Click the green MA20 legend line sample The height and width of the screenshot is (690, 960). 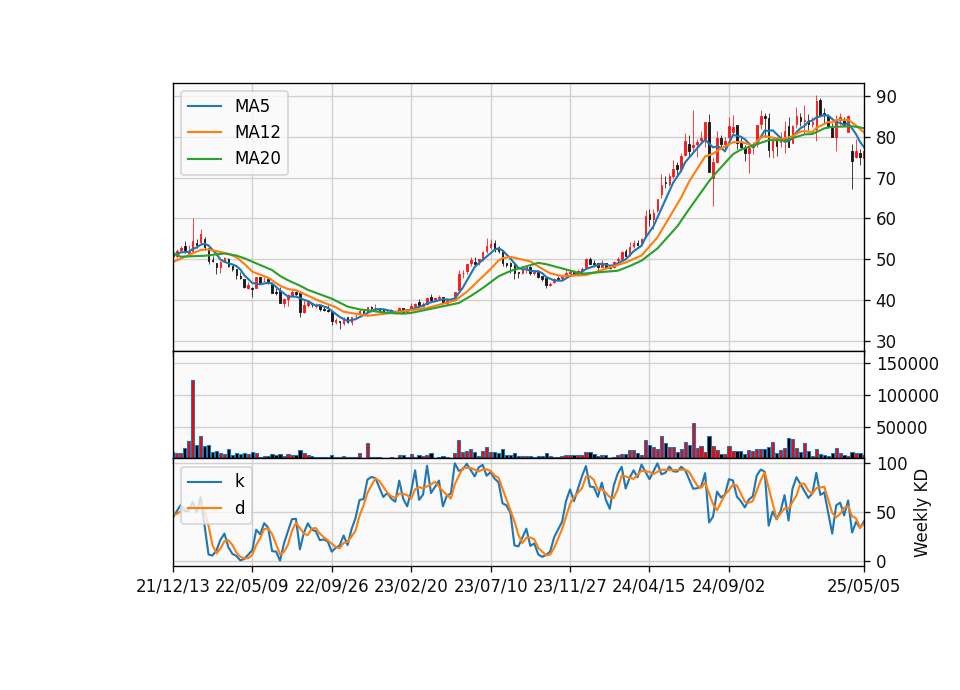tap(204, 159)
